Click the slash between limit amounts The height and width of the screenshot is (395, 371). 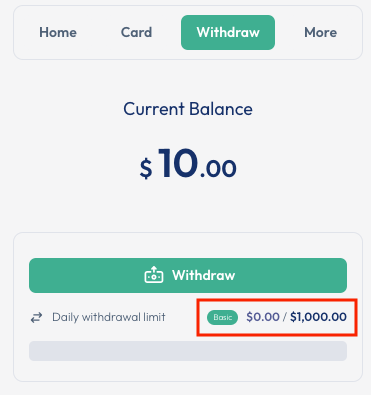[x=285, y=317]
